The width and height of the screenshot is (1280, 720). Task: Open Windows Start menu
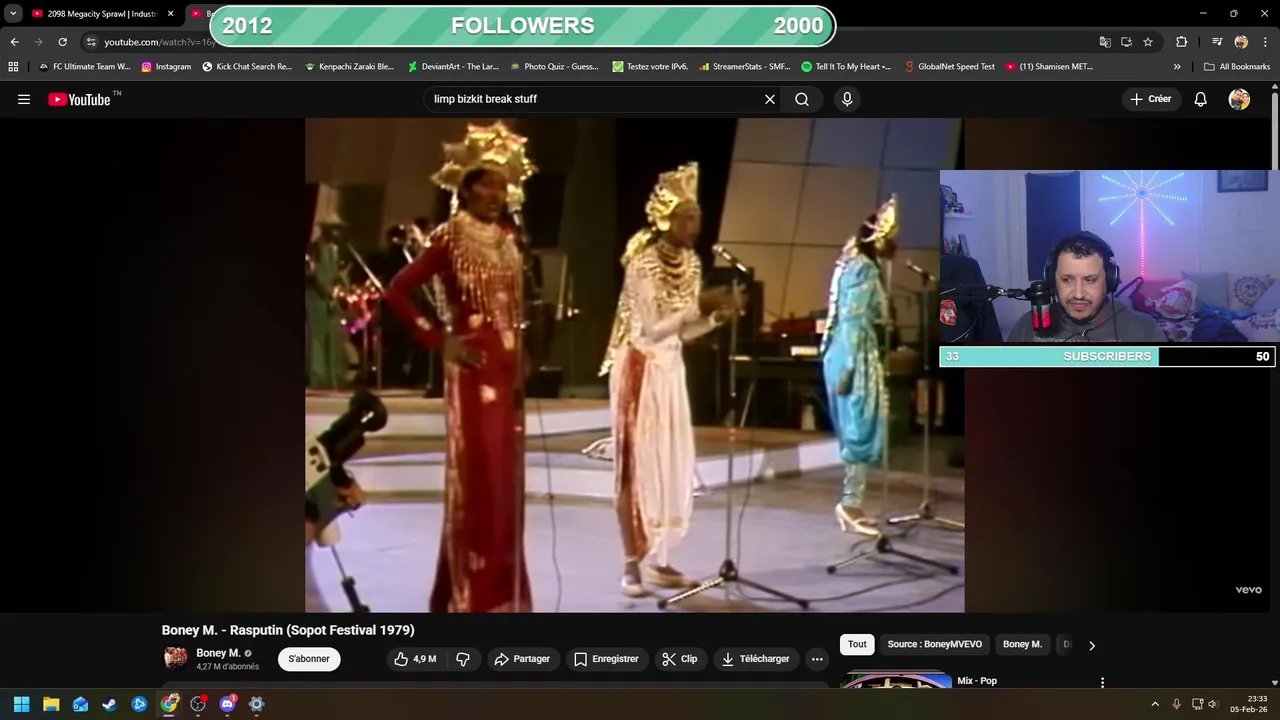point(21,704)
